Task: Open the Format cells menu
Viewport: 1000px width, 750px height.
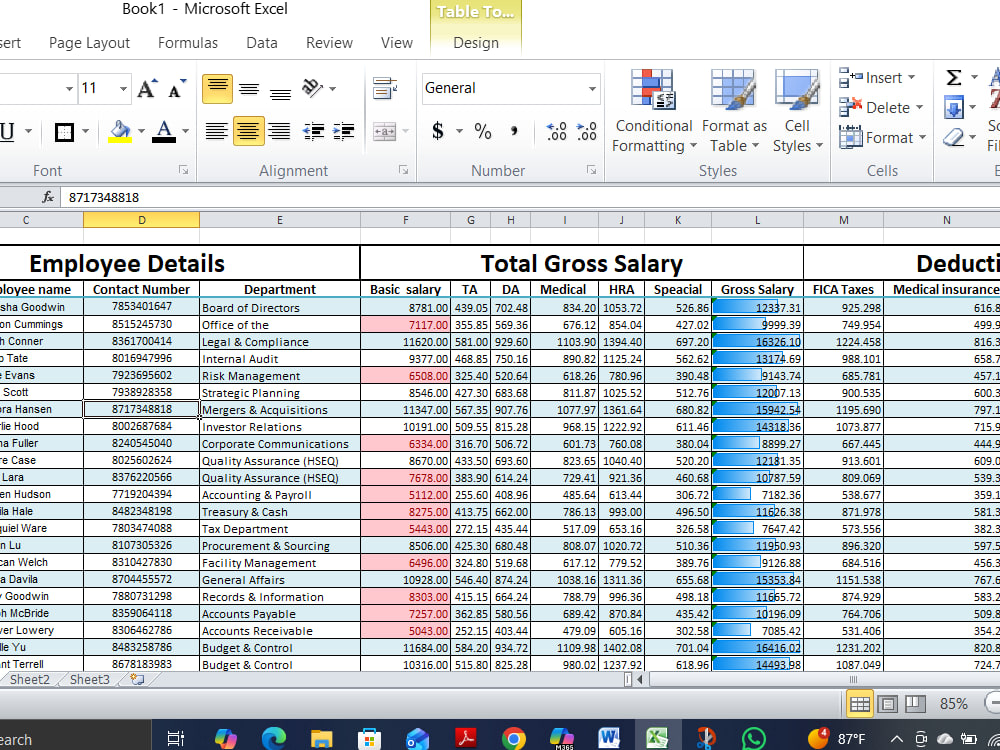Action: [883, 137]
